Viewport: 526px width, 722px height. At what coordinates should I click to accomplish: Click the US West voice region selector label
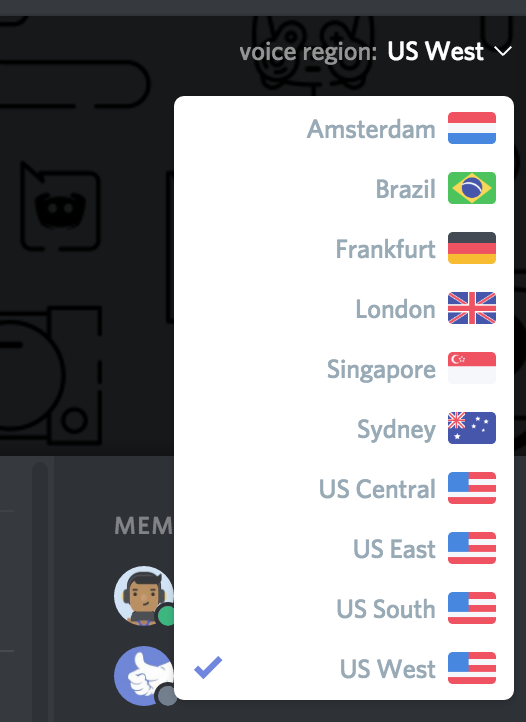click(435, 51)
